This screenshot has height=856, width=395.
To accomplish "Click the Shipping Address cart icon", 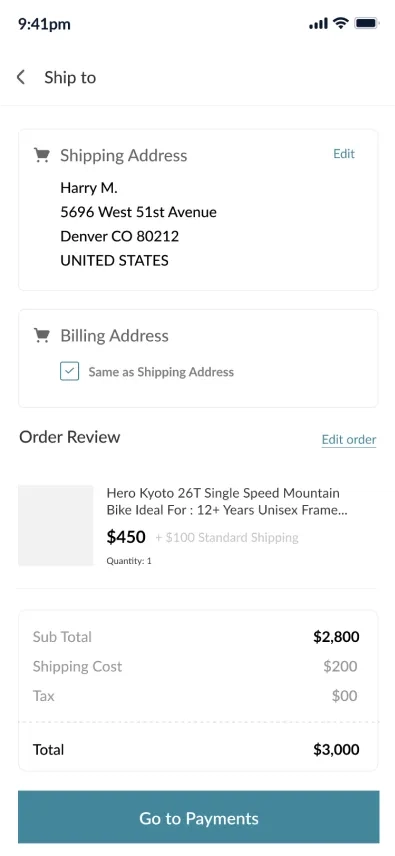I will pos(41,155).
